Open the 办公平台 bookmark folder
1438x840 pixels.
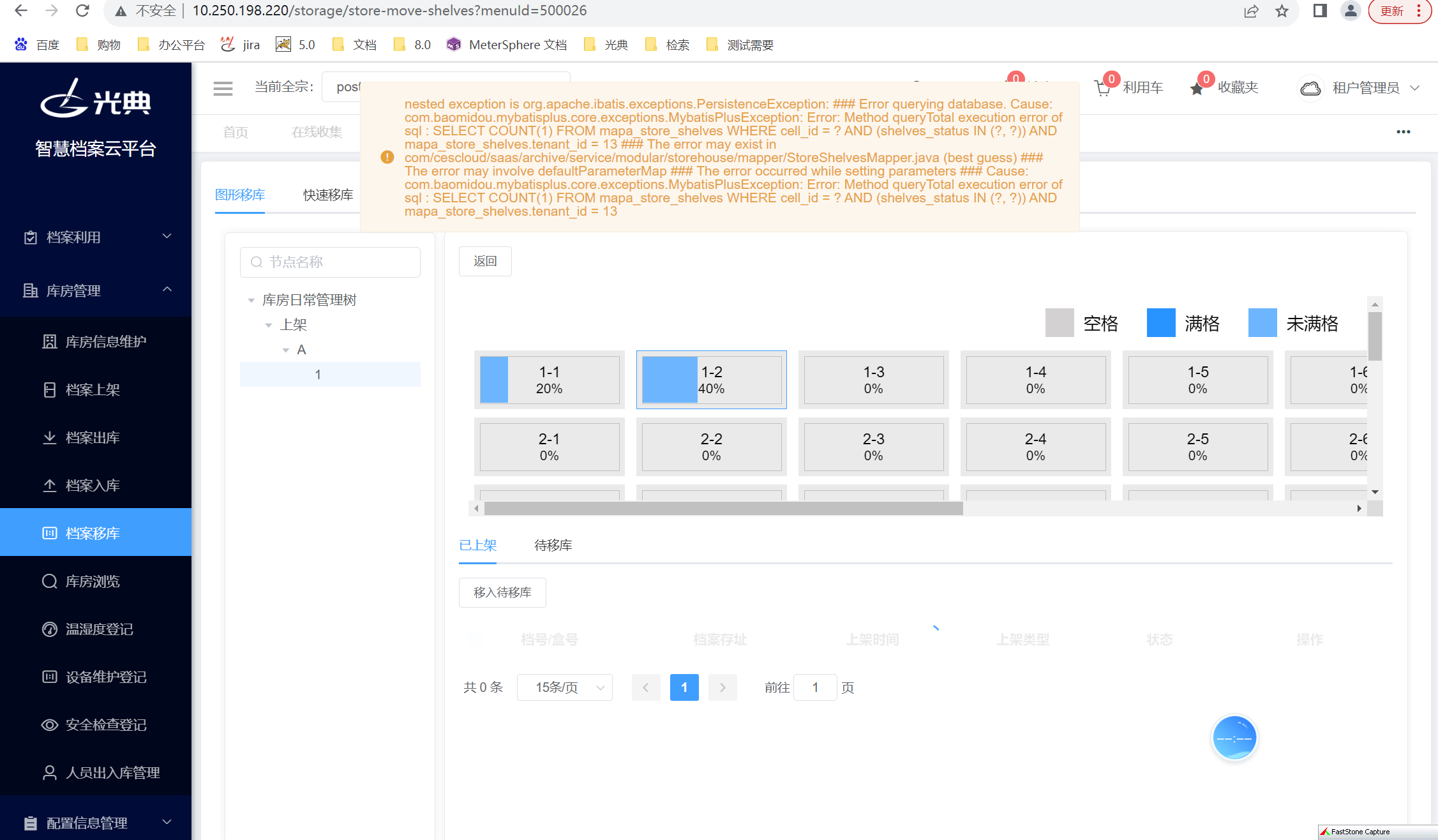(172, 45)
